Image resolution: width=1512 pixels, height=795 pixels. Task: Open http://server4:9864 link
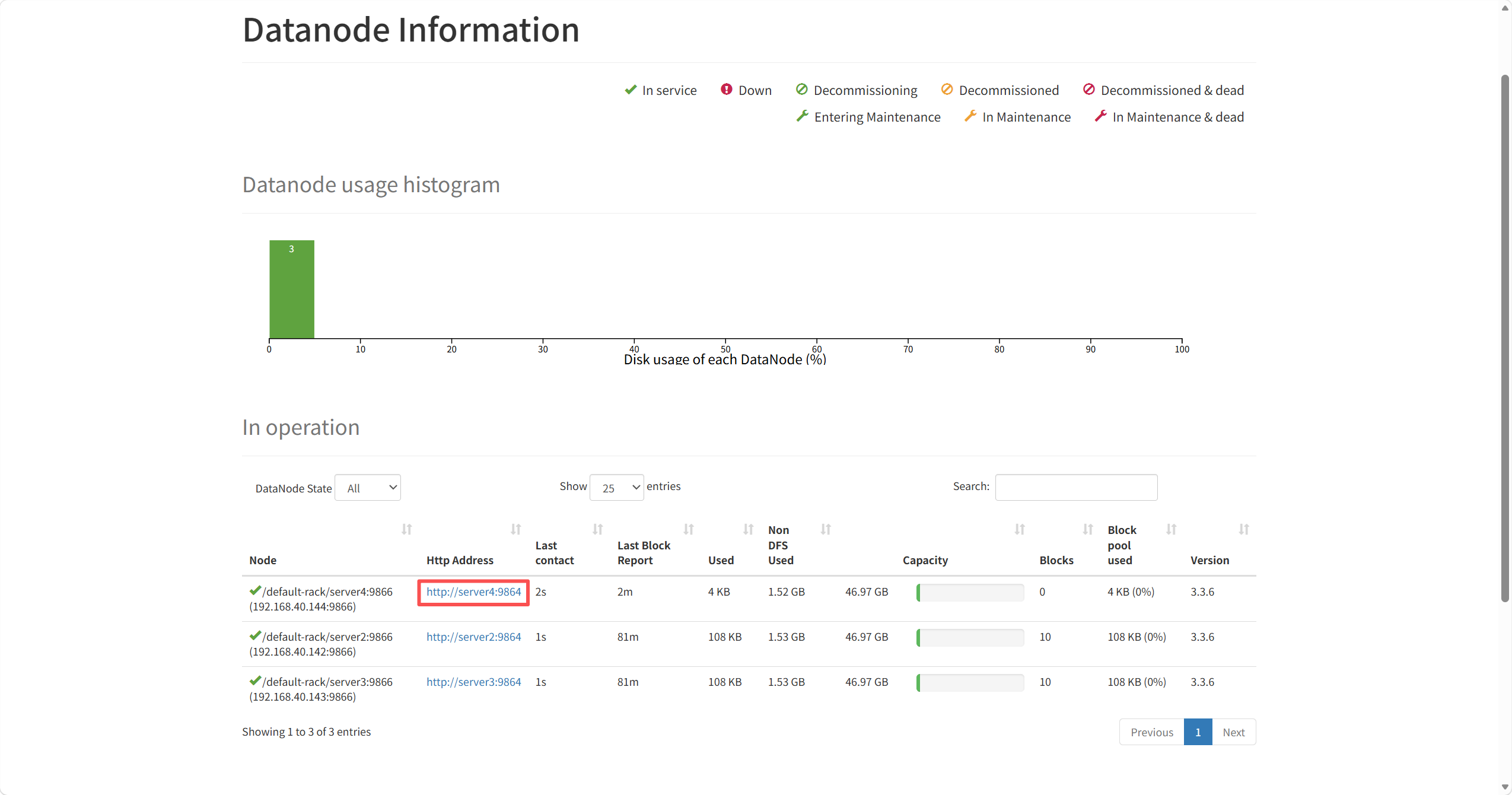click(x=473, y=592)
